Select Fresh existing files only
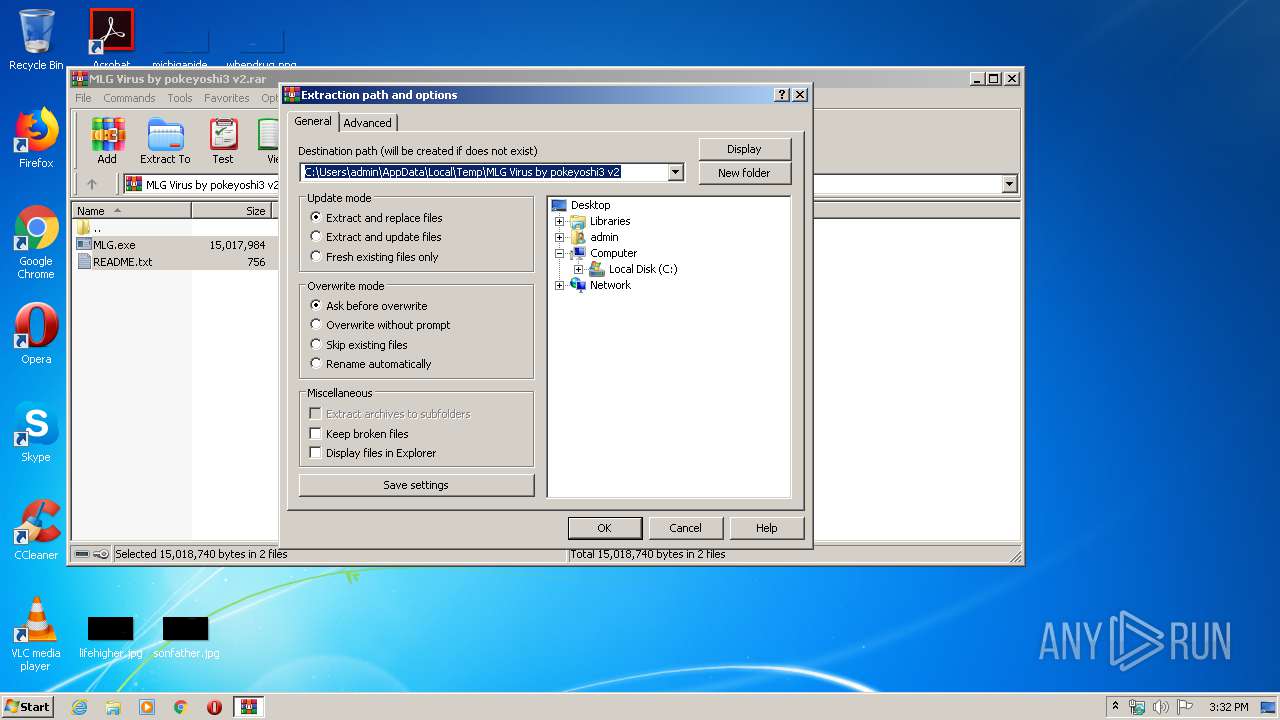 (x=374, y=257)
